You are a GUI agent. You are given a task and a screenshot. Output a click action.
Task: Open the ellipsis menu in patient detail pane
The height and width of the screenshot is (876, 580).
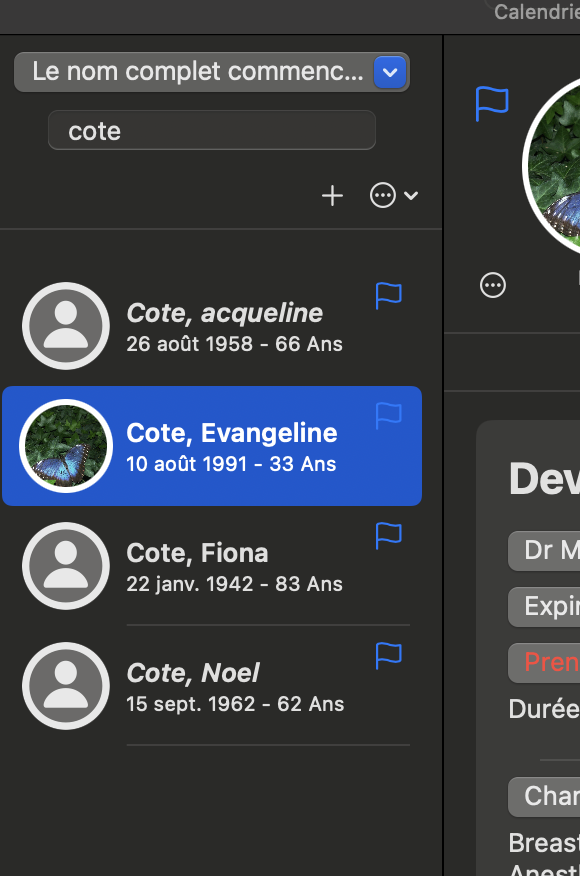pos(493,285)
